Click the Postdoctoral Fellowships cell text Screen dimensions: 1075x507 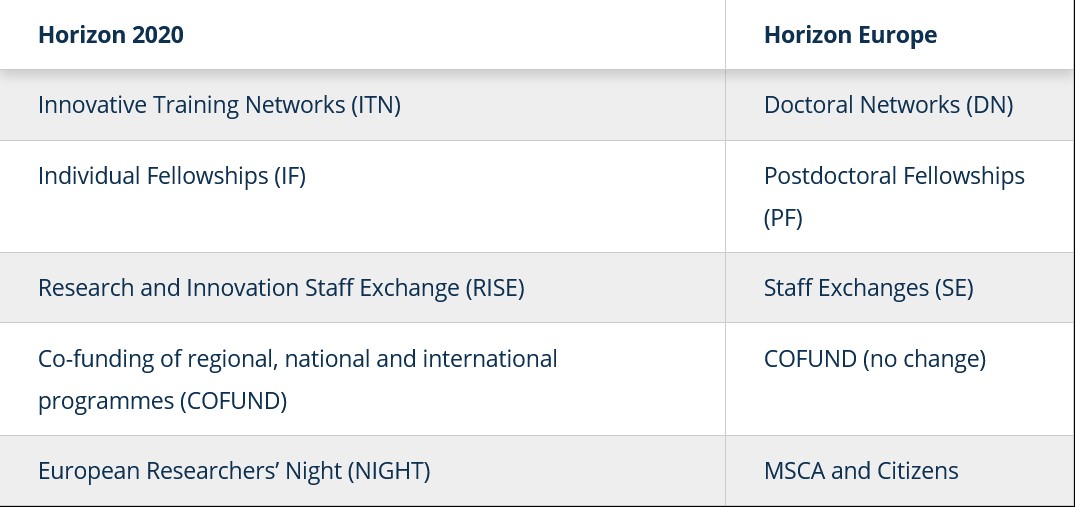click(894, 176)
